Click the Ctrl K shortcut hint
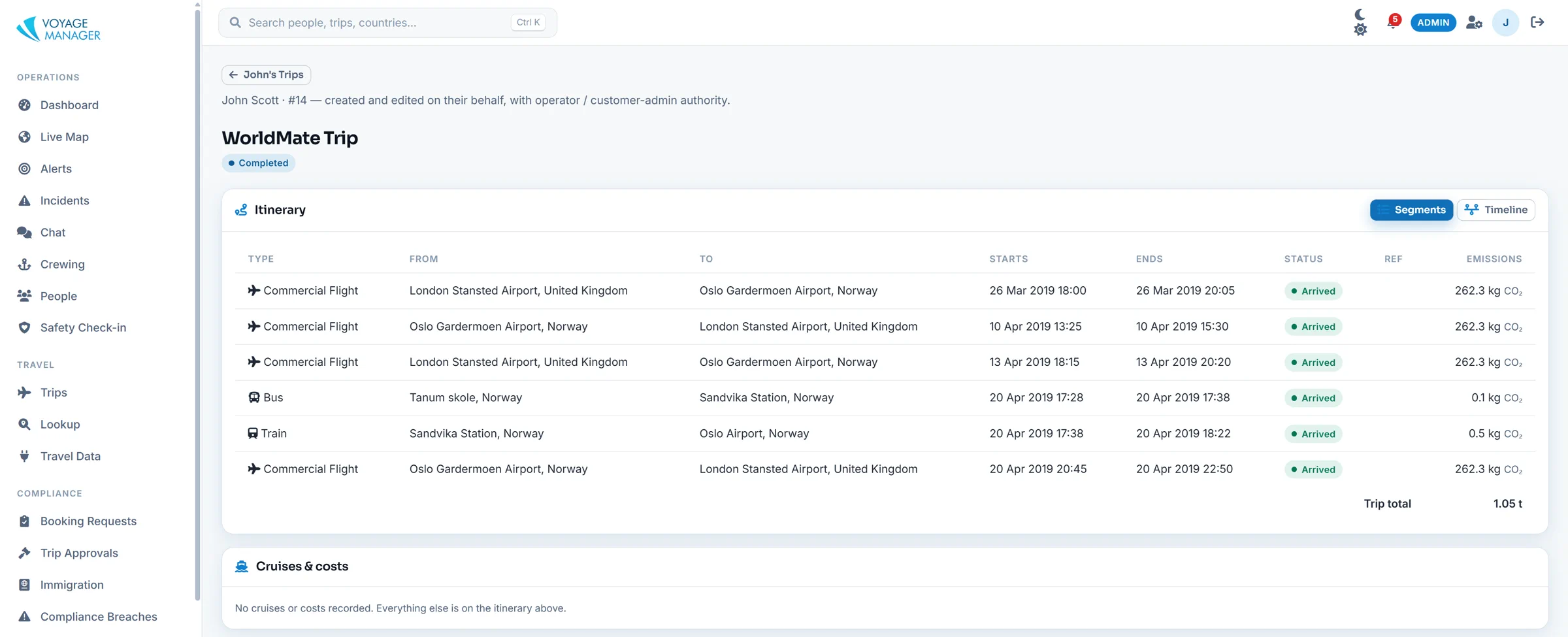This screenshot has height=637, width=1568. click(528, 22)
